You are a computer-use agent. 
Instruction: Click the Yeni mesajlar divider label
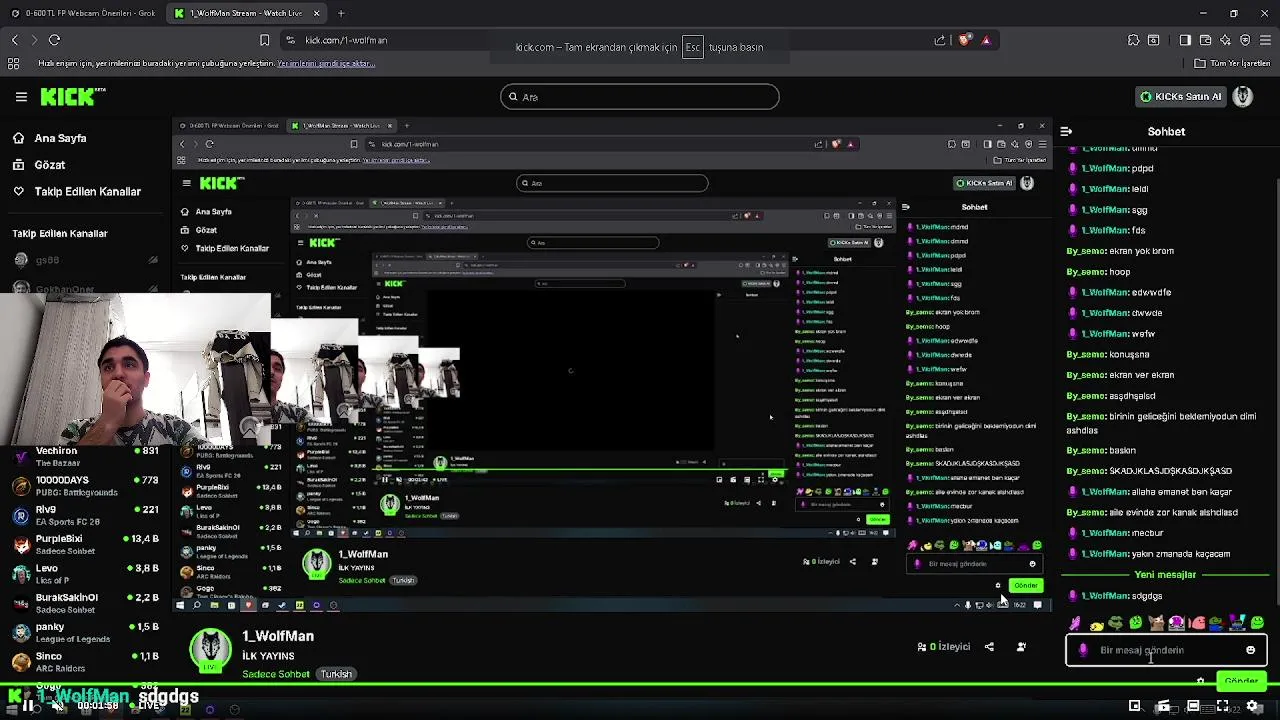[1165, 575]
